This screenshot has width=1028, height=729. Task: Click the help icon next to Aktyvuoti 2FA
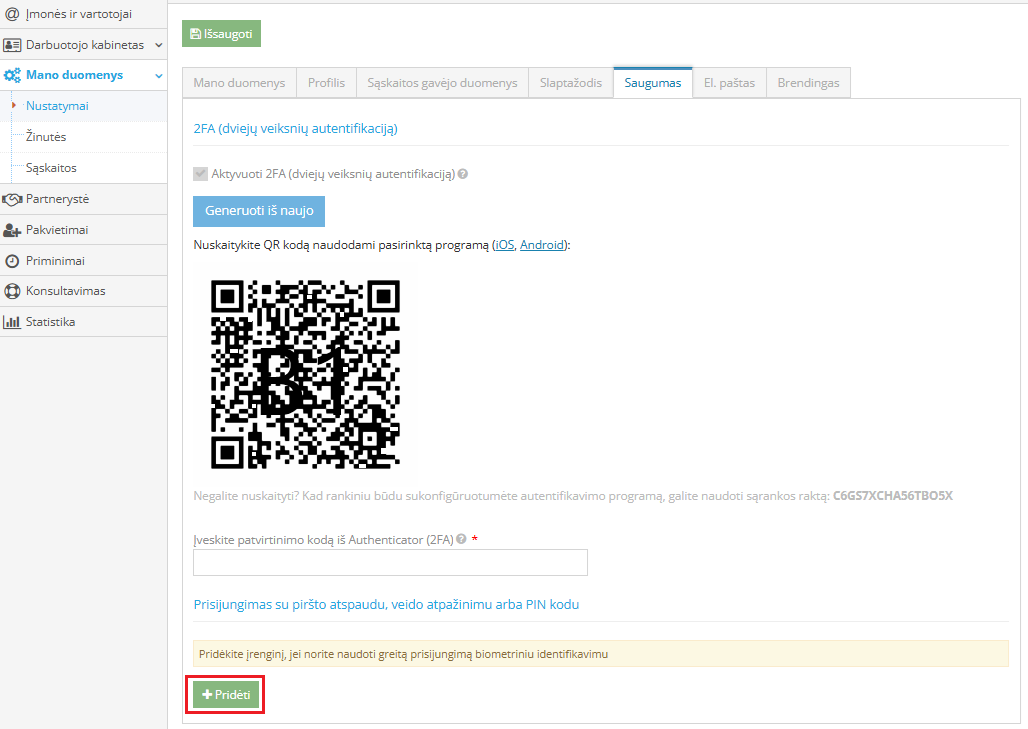click(463, 174)
